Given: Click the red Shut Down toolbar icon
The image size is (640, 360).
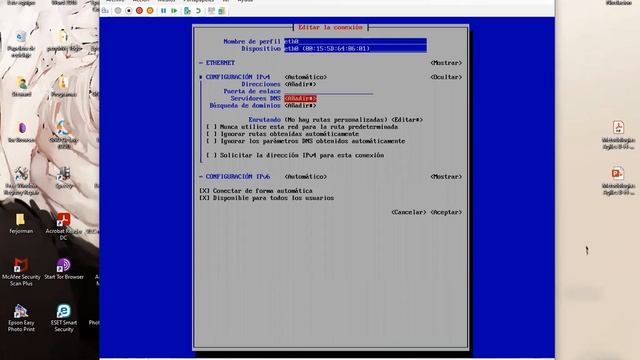Looking at the screenshot, I should [x=139, y=11].
